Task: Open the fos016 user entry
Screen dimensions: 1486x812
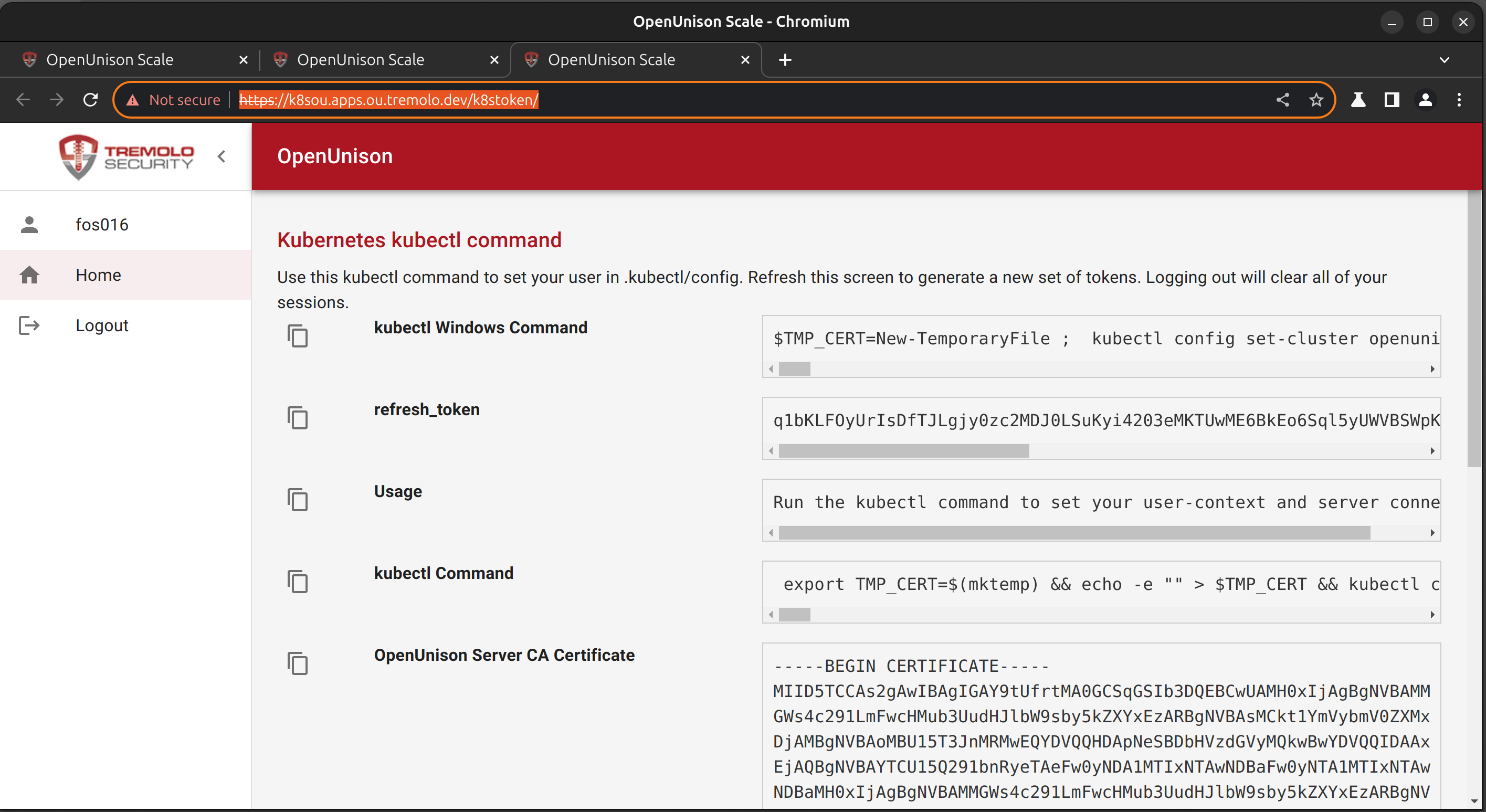Action: [101, 224]
